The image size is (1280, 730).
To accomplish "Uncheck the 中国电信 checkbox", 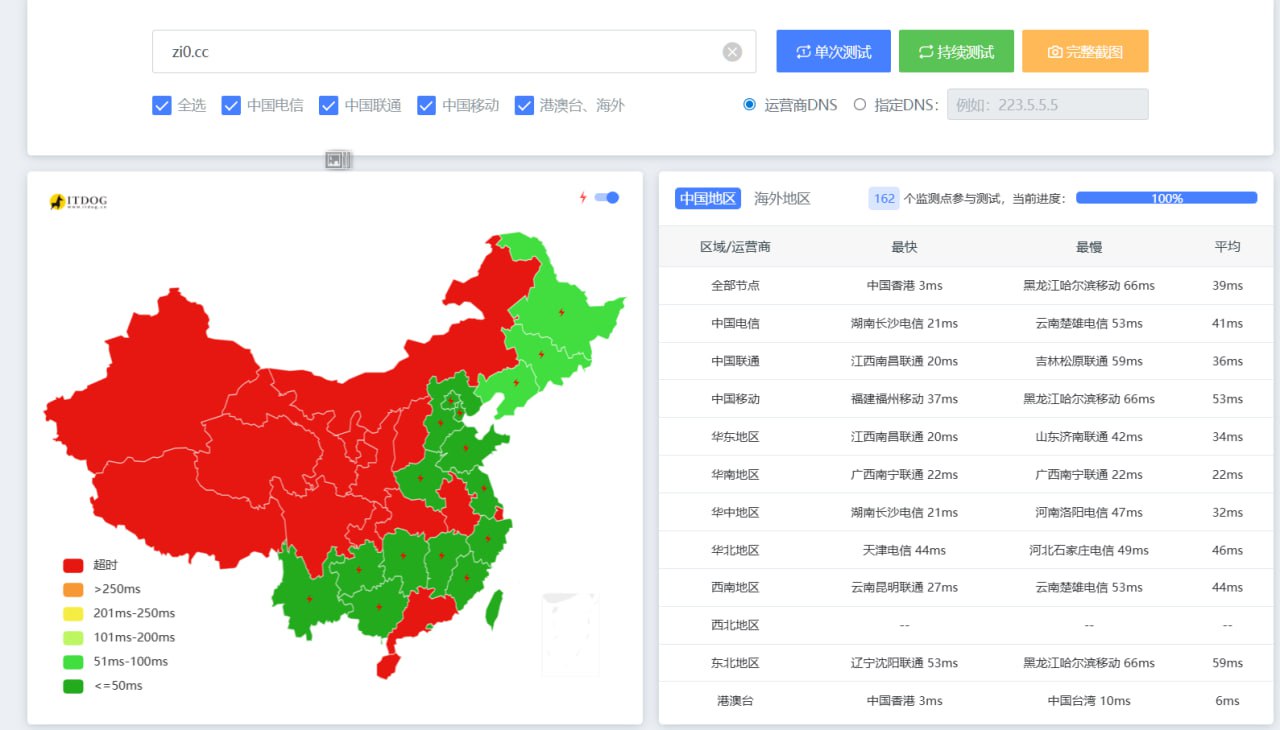I will (x=231, y=105).
